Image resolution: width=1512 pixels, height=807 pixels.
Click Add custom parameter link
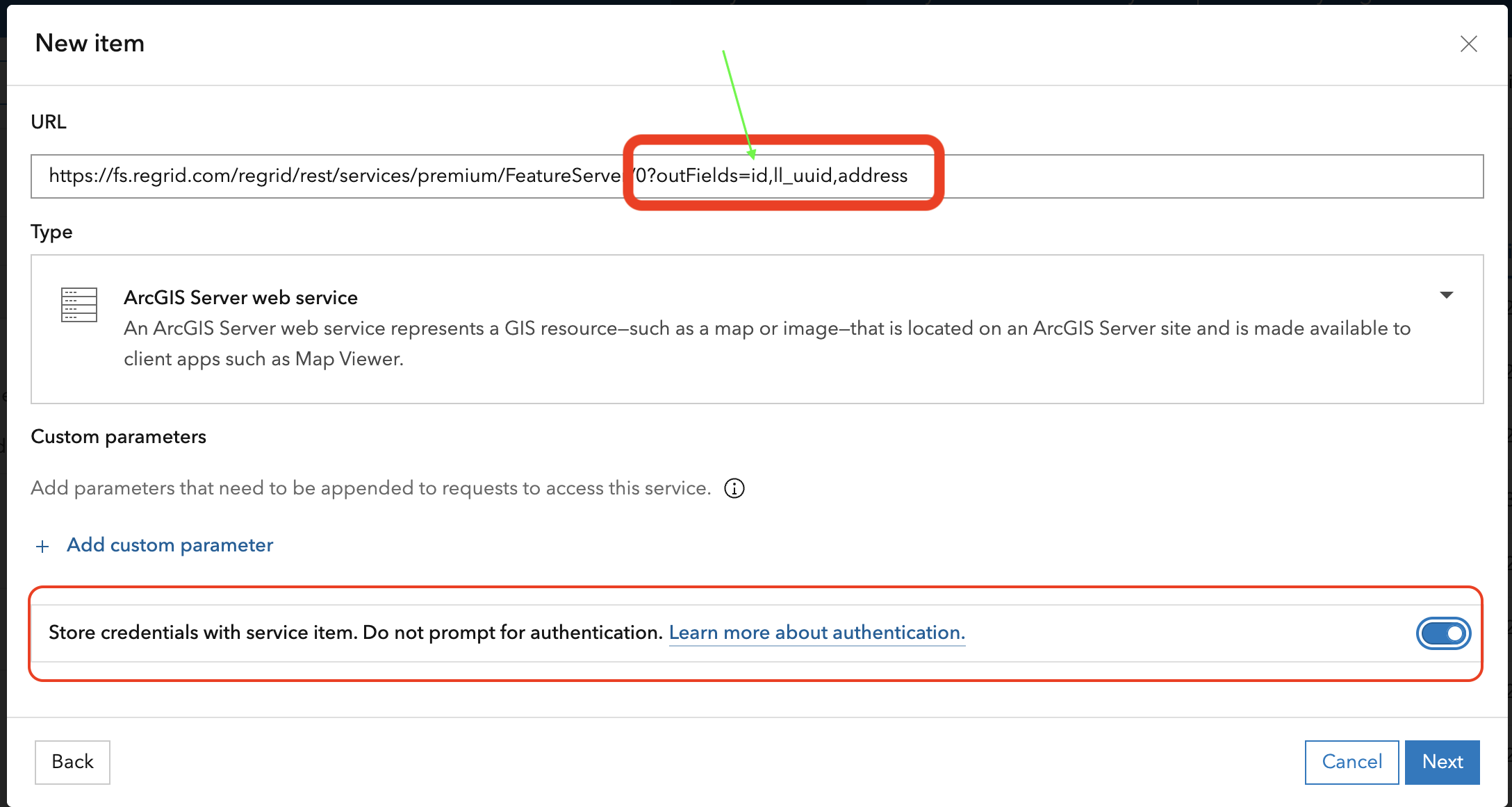click(x=170, y=545)
